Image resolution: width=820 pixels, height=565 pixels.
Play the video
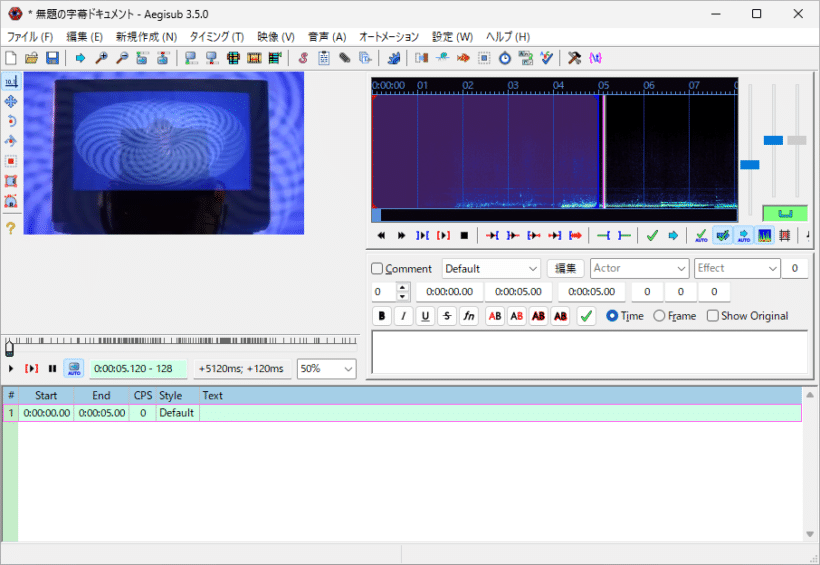10,369
